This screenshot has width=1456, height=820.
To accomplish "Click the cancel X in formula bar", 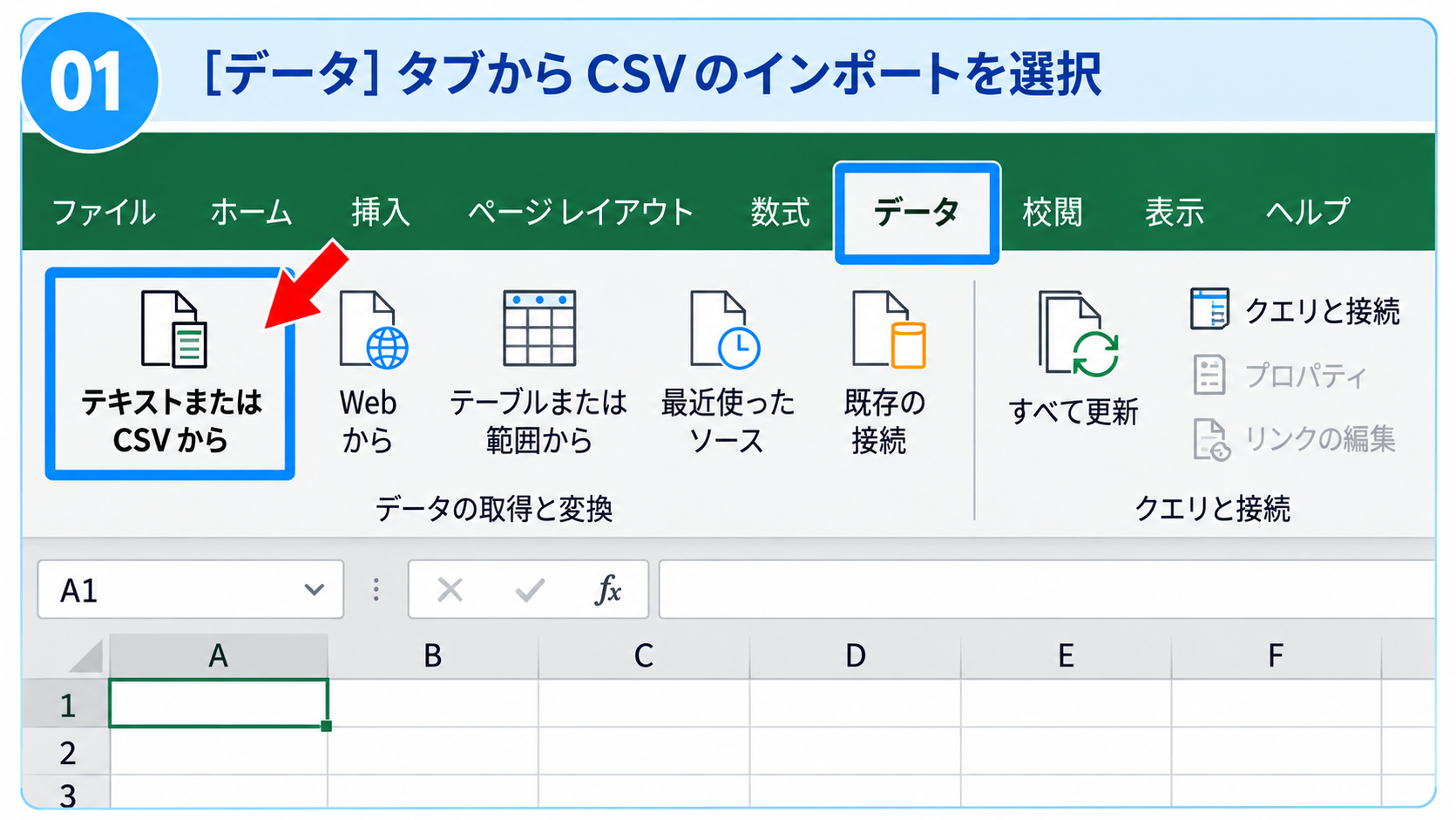I will pos(450,590).
